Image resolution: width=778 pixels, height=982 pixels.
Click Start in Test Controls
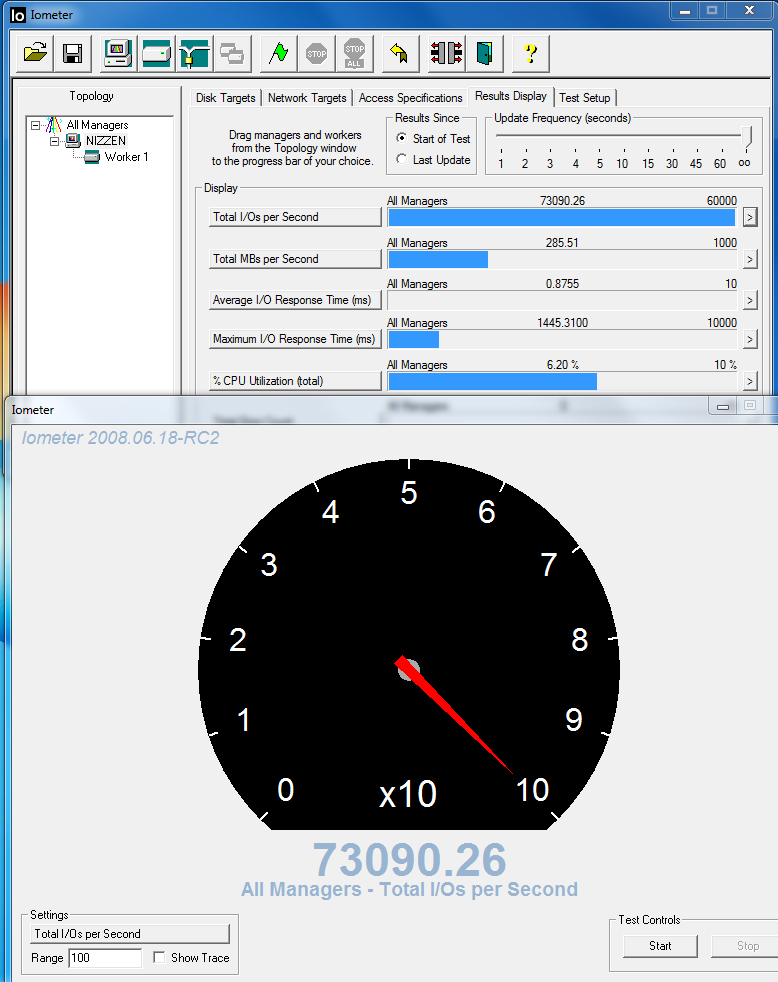tap(660, 946)
